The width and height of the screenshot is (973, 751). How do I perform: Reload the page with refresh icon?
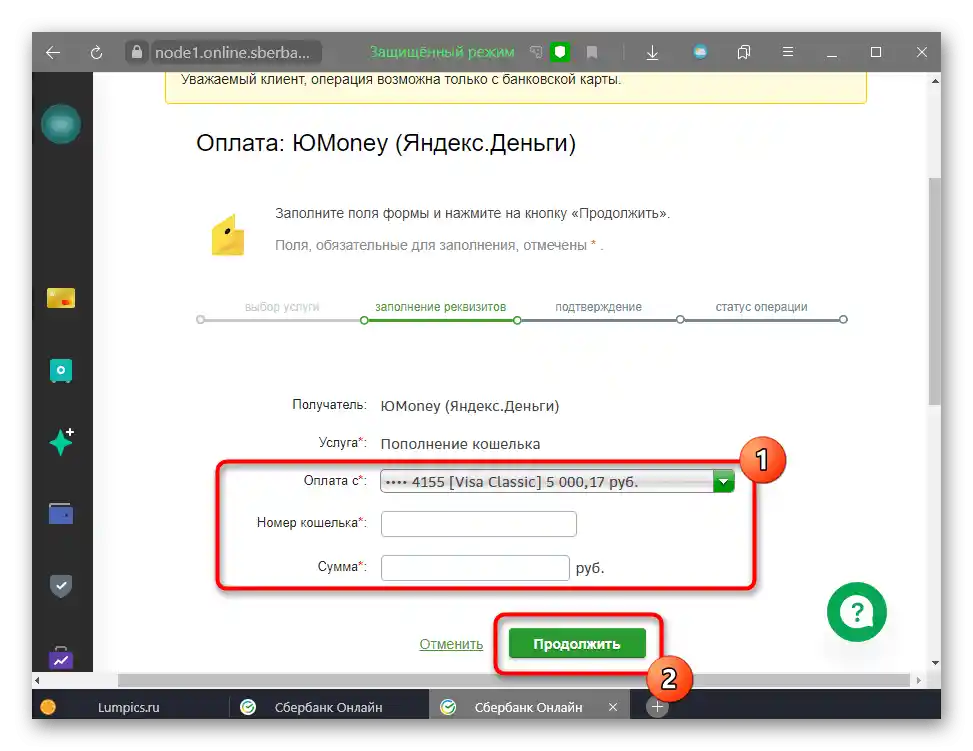96,53
